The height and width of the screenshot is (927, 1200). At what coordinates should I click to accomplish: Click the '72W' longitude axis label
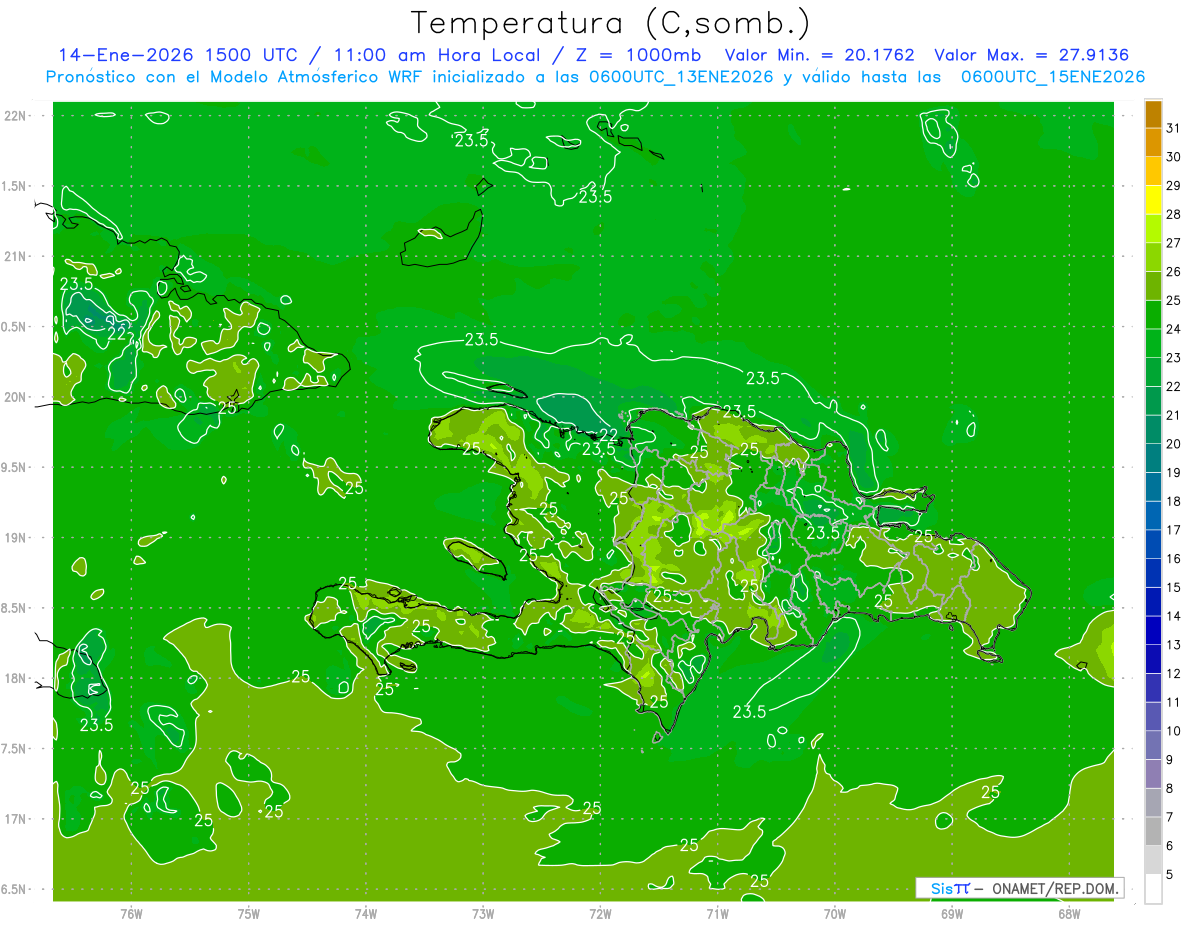click(x=600, y=913)
